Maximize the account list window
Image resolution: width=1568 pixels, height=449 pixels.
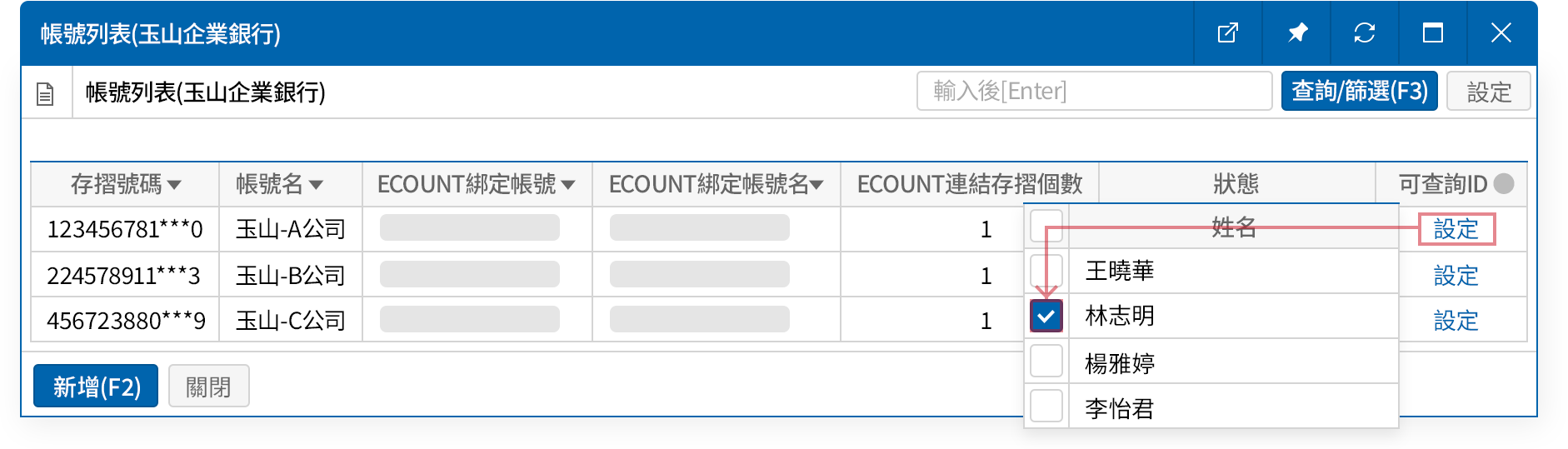[x=1433, y=33]
